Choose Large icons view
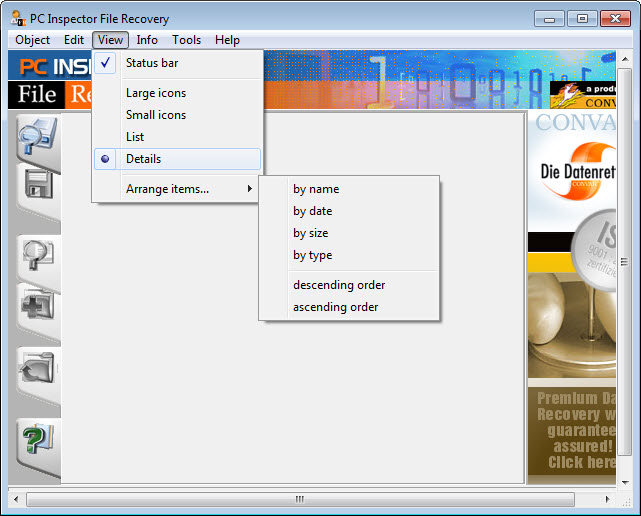 pyautogui.click(x=177, y=93)
